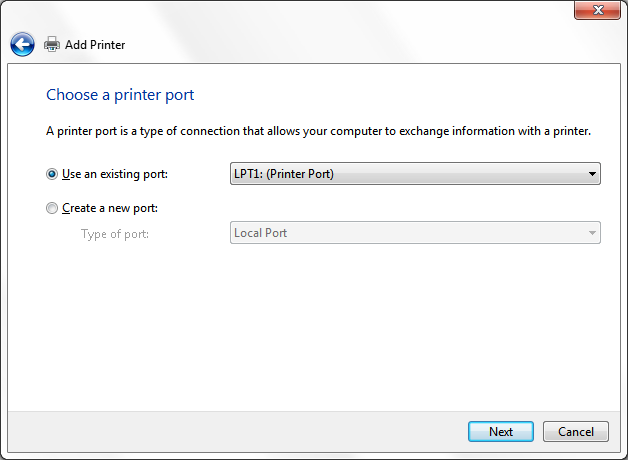This screenshot has width=628, height=460.
Task: Open the LPT1: (Printer Port) dropdown
Action: 415,174
